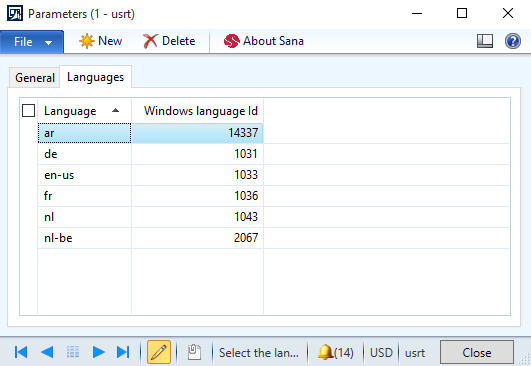Open the File menu dropdown
The height and width of the screenshot is (366, 531).
click(32, 42)
